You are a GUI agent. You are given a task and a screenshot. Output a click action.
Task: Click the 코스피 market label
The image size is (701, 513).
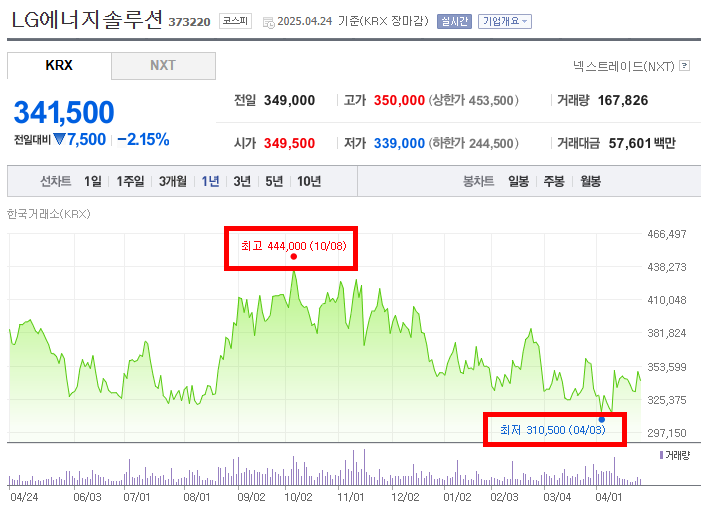click(x=235, y=21)
